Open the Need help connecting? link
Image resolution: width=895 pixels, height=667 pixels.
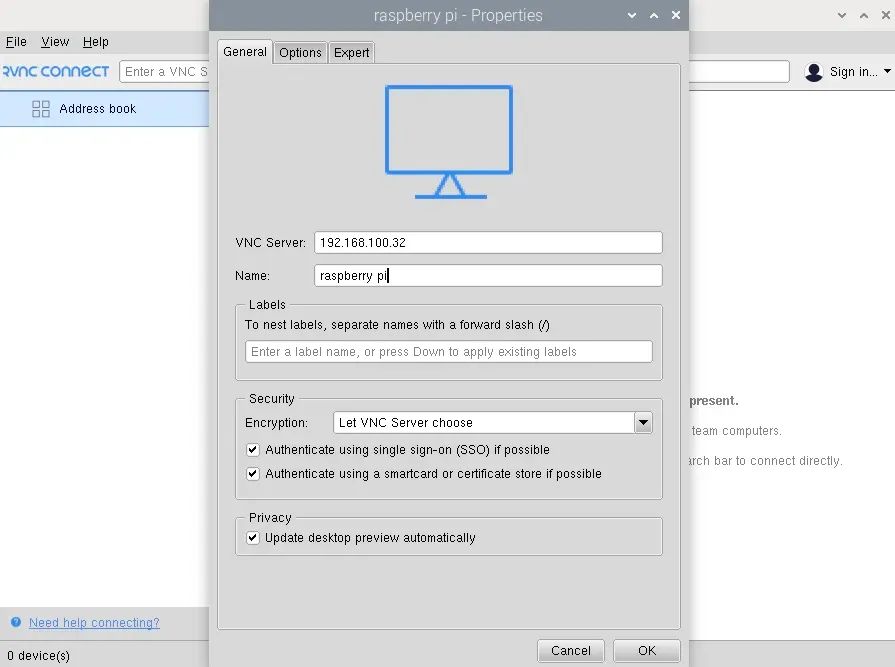[94, 622]
